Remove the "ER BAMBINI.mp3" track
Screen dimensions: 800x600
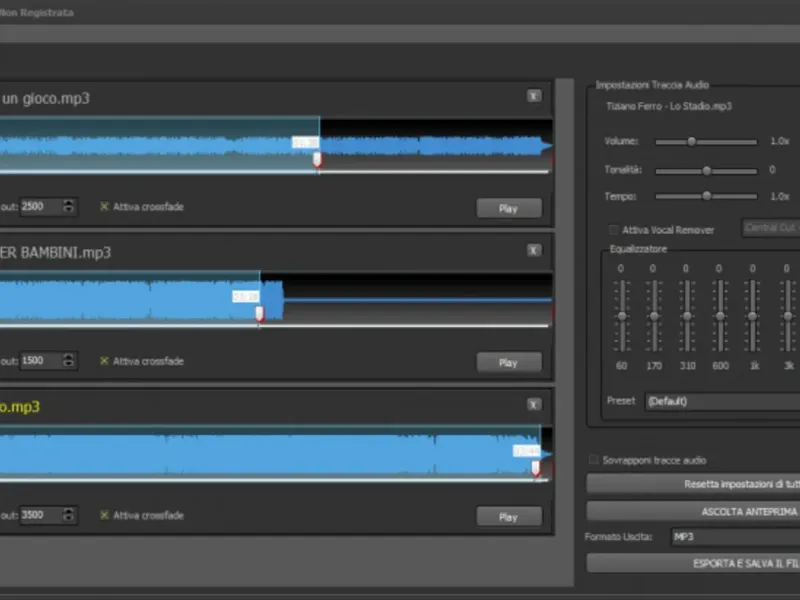pos(534,250)
